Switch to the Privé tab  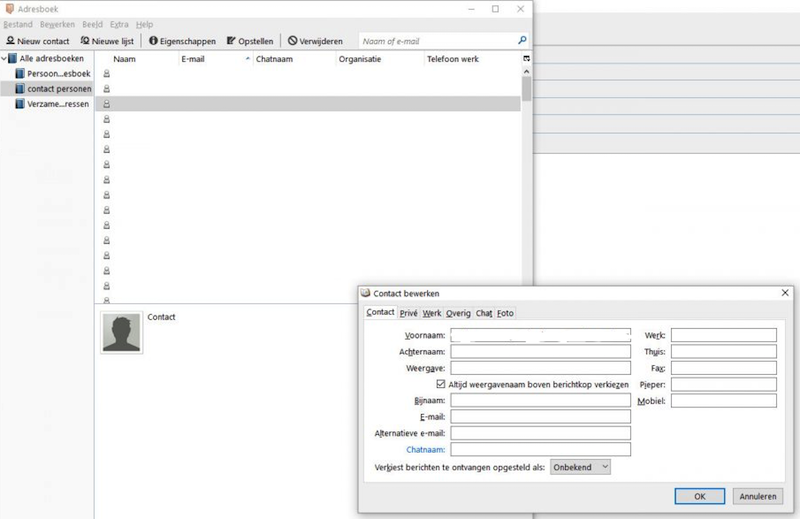pos(409,313)
